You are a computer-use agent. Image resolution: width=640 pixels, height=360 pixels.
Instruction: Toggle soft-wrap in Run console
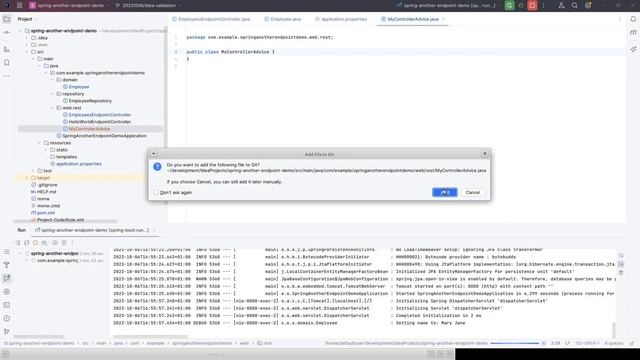(621, 256)
